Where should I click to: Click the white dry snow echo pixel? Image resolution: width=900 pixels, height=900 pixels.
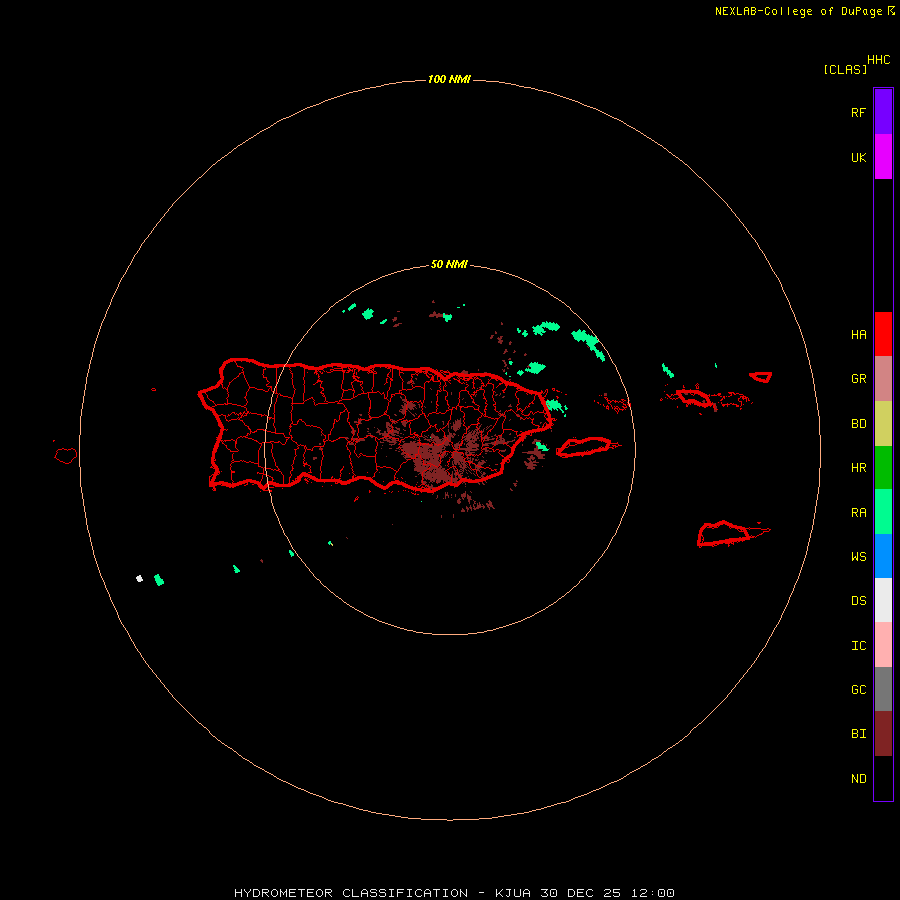pos(139,579)
